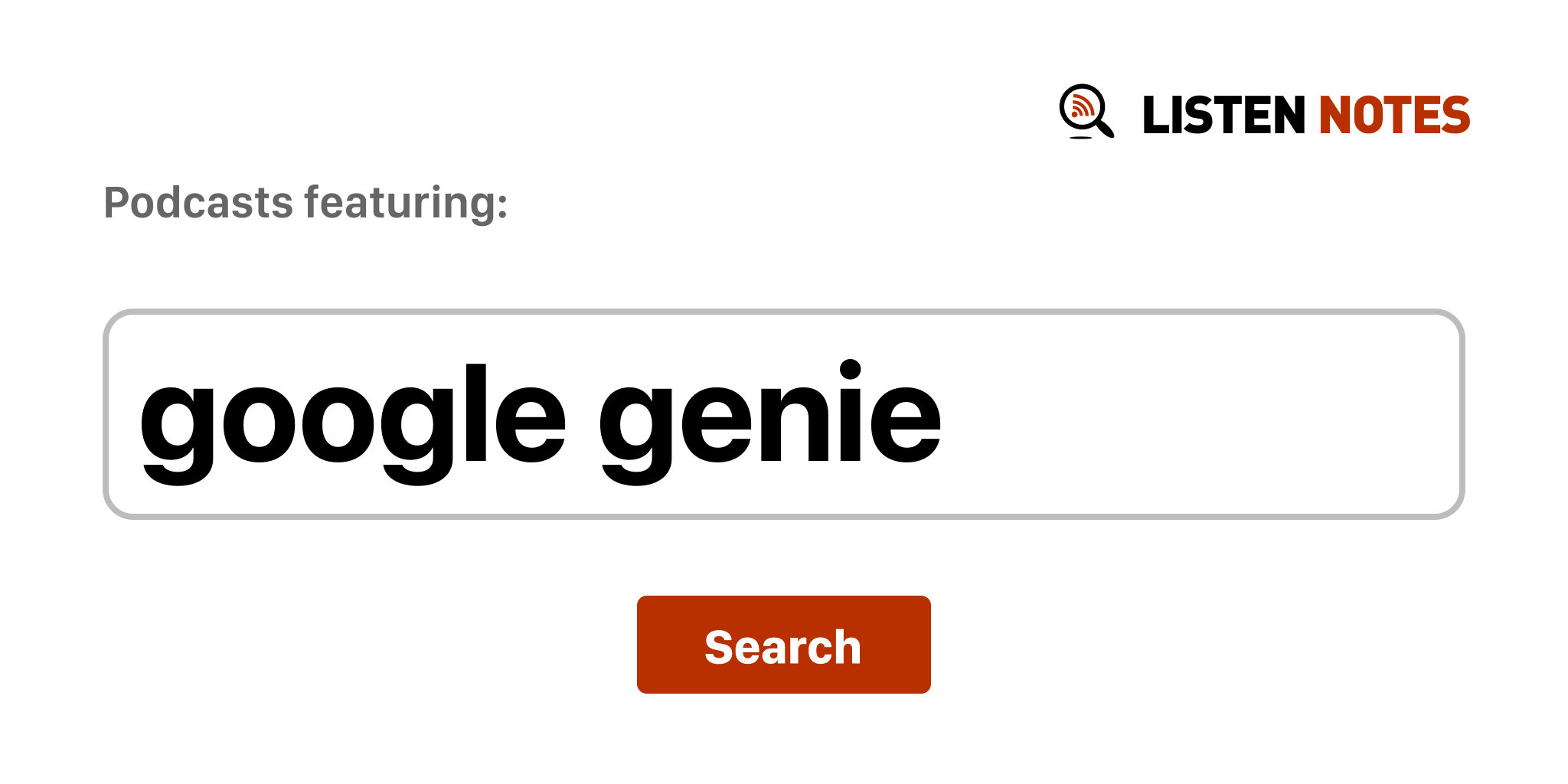Image resolution: width=1568 pixels, height=784 pixels.
Task: Click the word "Podcasts" in the heading
Action: pyautogui.click(x=198, y=203)
